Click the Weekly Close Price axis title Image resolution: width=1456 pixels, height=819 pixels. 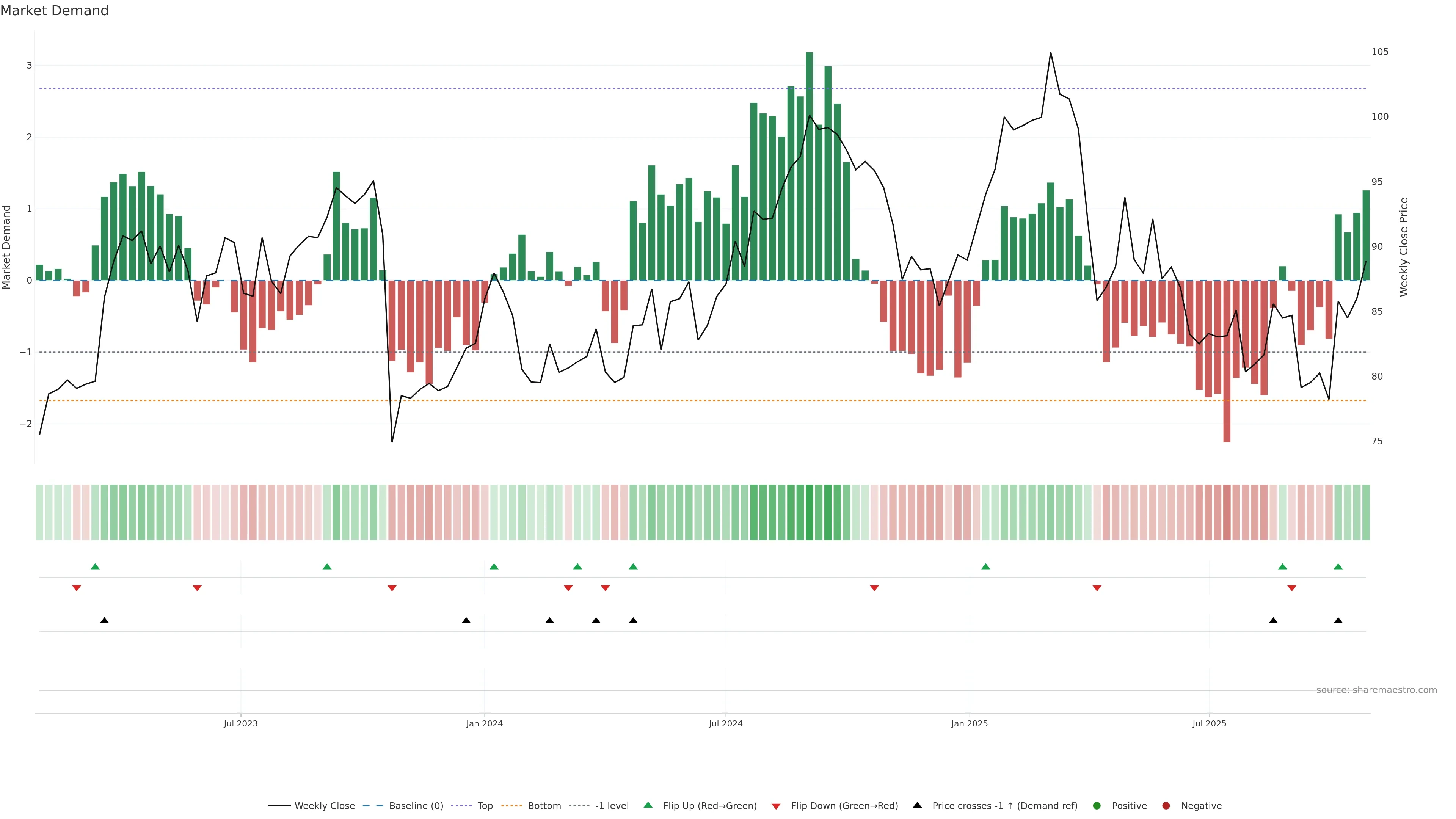coord(1404,247)
